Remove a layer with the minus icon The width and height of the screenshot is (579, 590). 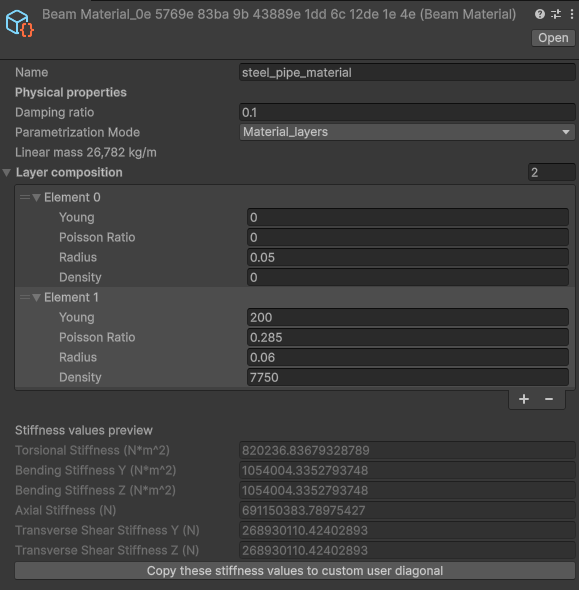549,399
